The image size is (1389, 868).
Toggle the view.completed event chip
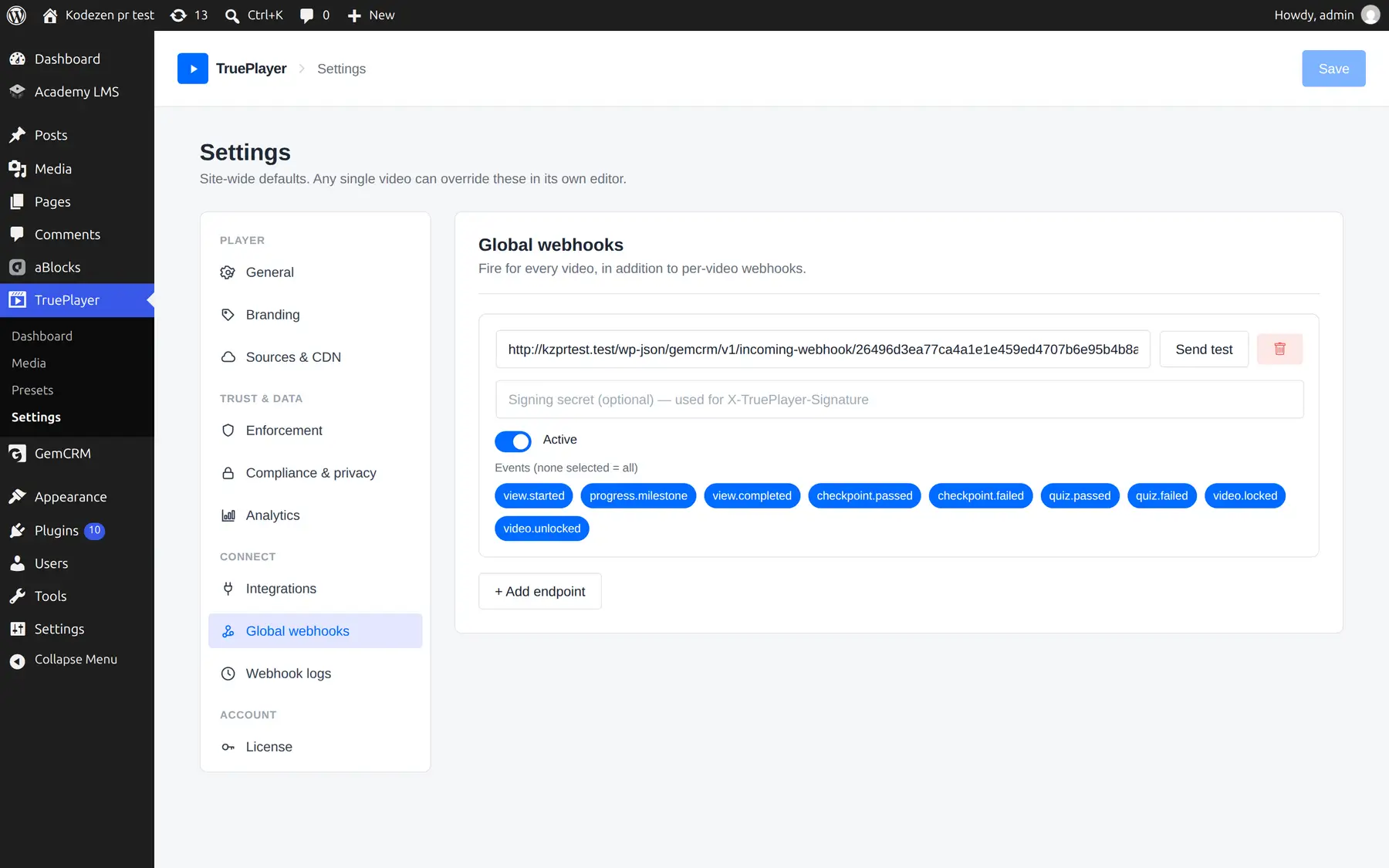tap(752, 495)
